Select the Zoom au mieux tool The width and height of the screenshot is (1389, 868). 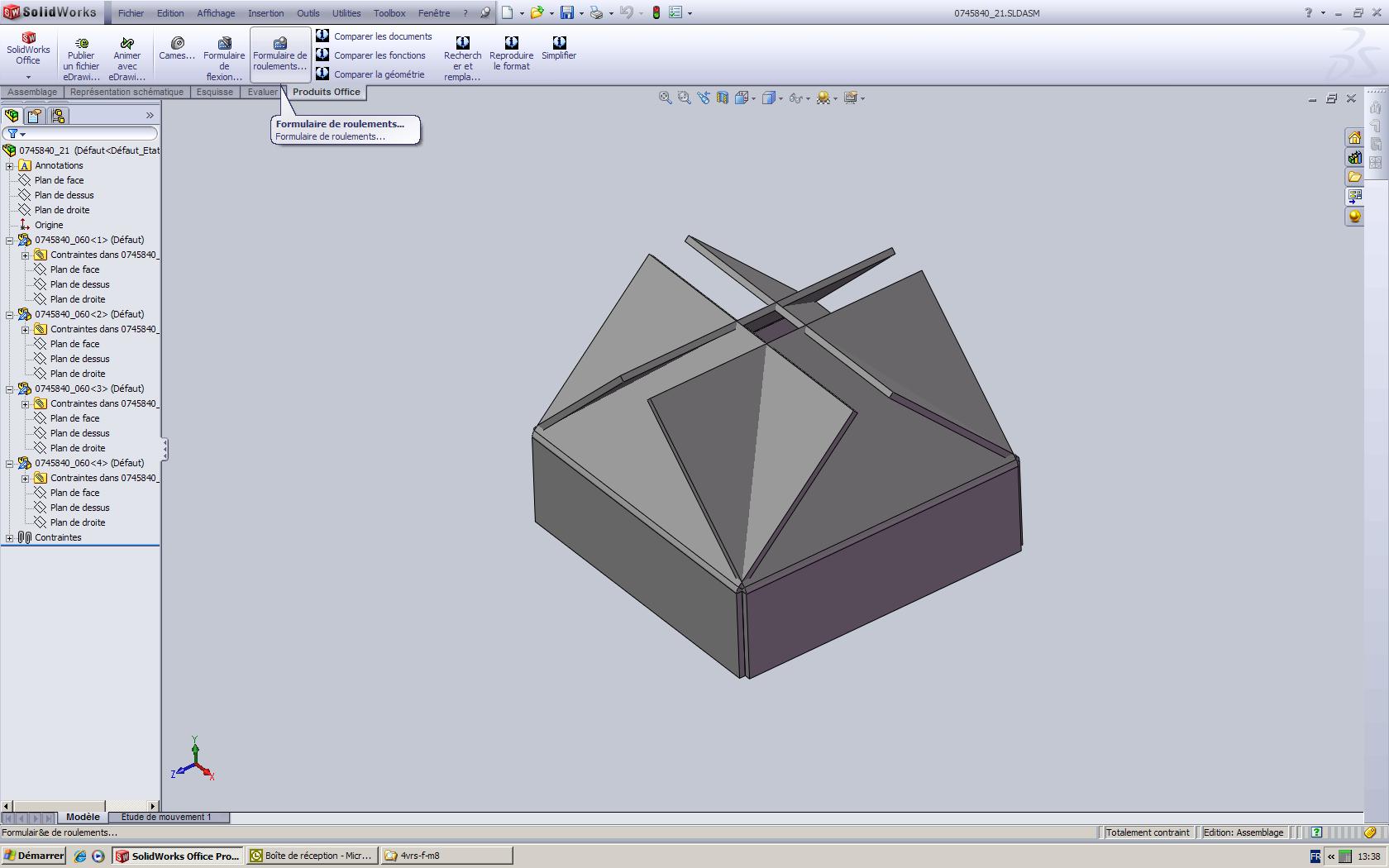pos(666,98)
